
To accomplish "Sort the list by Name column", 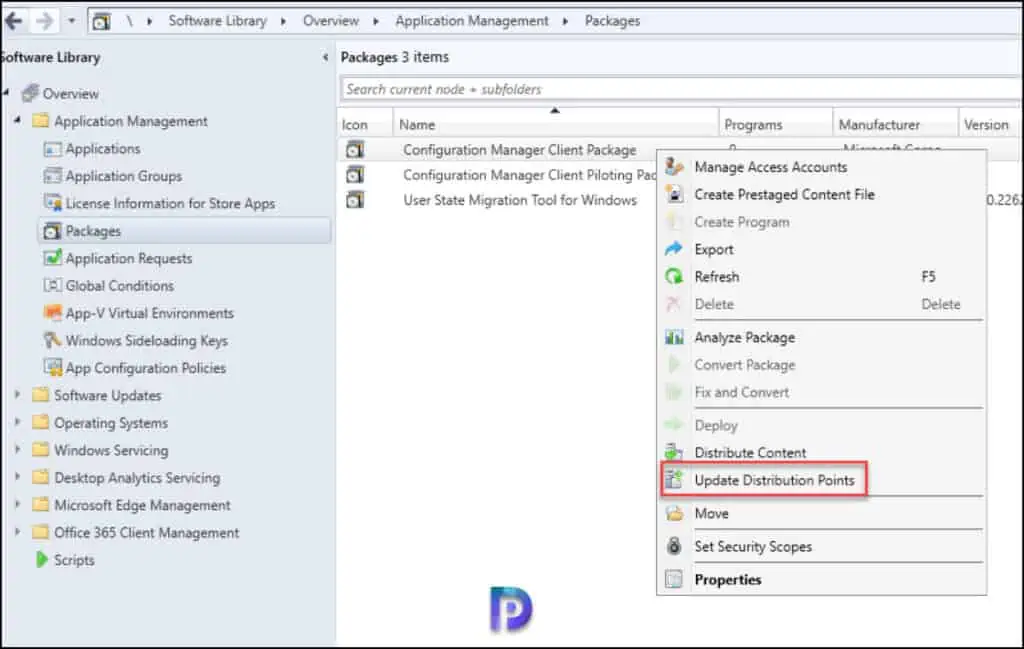I will pos(555,124).
